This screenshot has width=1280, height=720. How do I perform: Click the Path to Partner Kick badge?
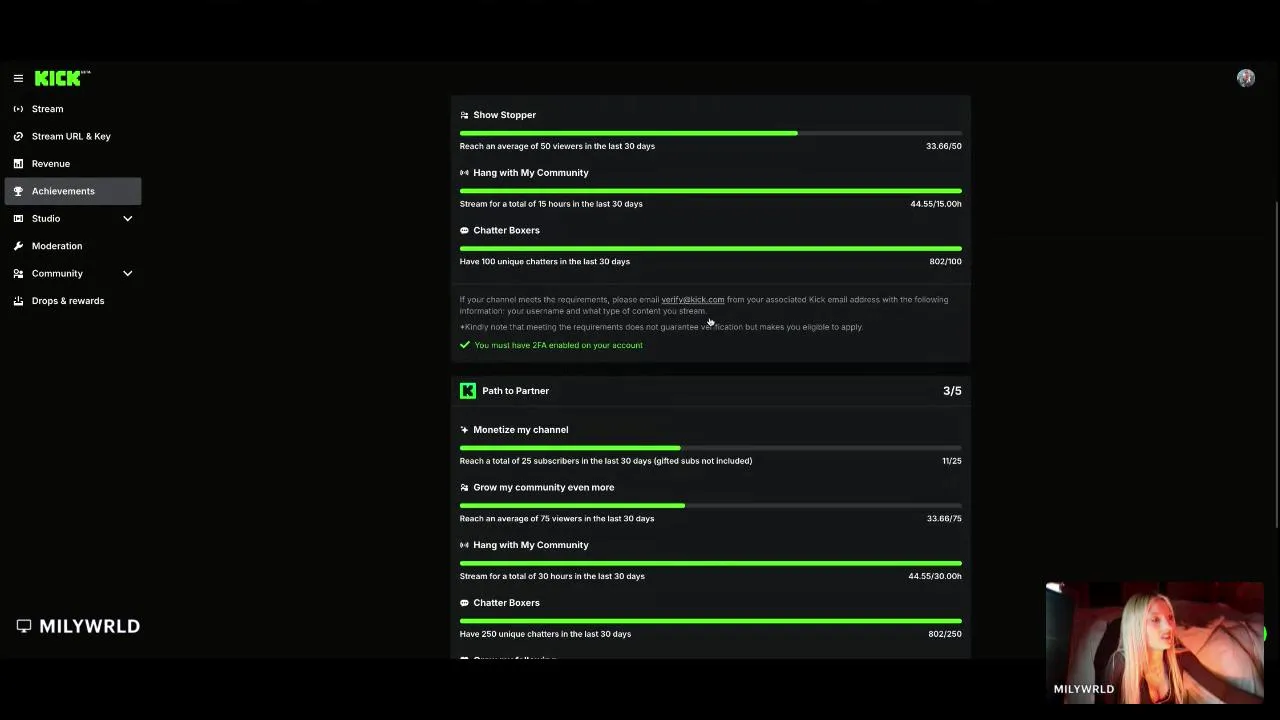[467, 391]
